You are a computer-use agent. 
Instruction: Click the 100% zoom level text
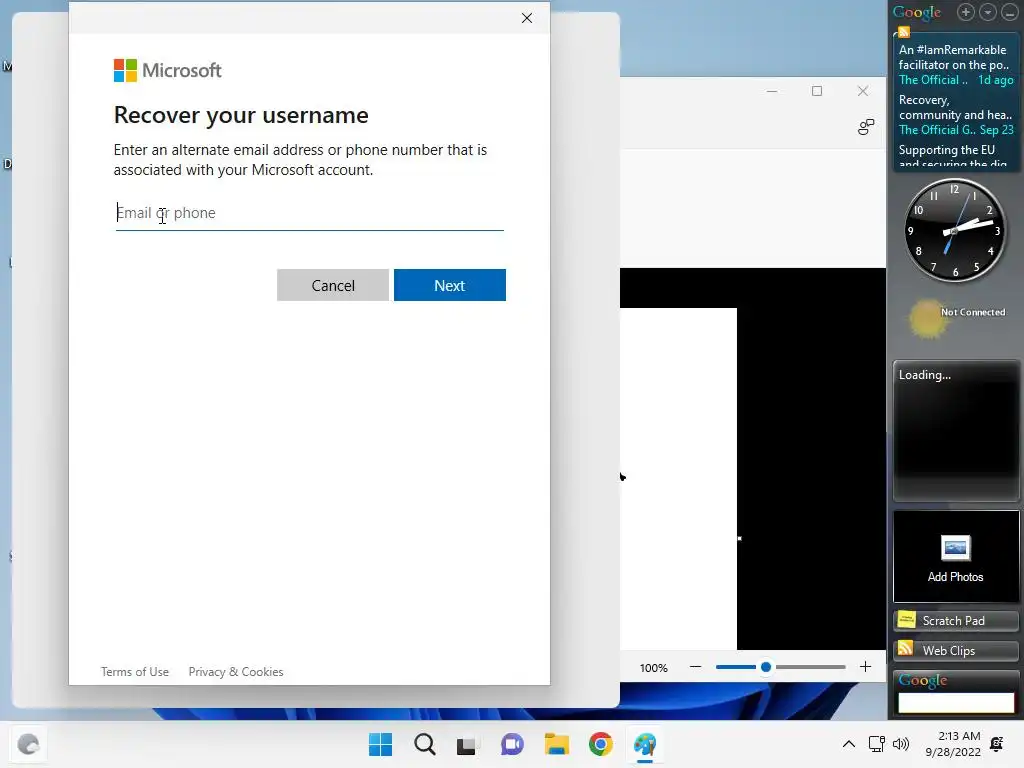654,667
